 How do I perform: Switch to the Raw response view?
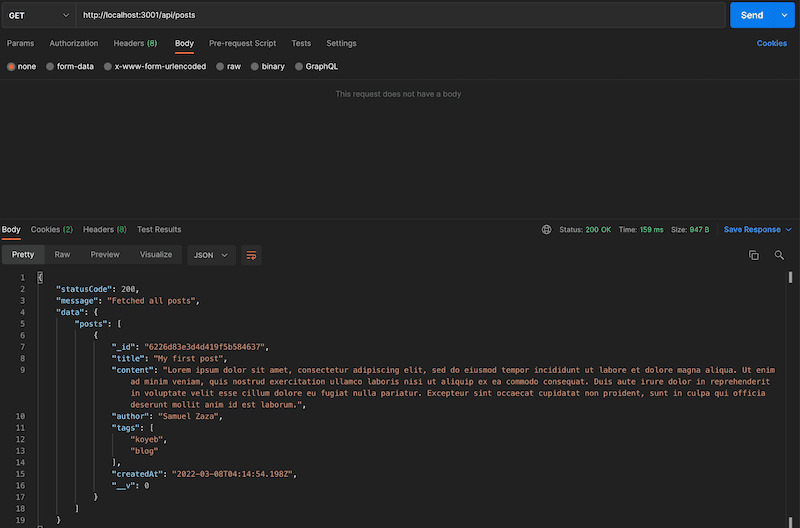tap(62, 255)
